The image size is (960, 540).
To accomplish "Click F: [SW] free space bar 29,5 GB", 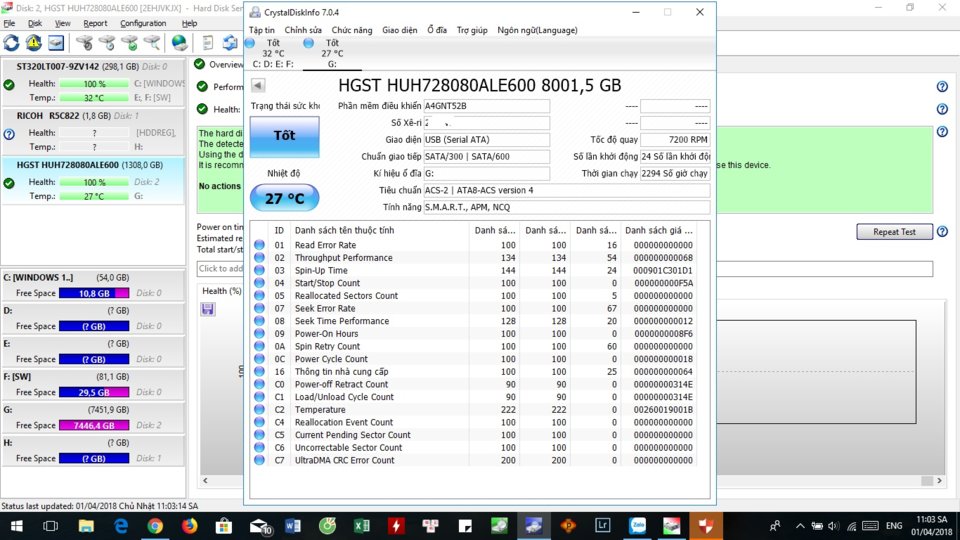I will click(94, 392).
